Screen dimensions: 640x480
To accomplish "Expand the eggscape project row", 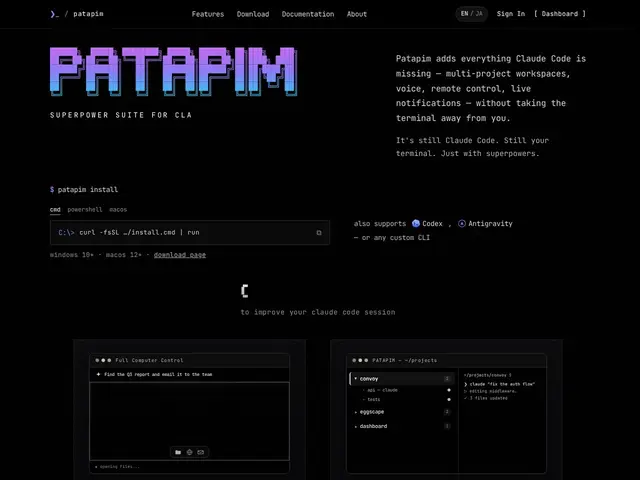I will pyautogui.click(x=402, y=412).
